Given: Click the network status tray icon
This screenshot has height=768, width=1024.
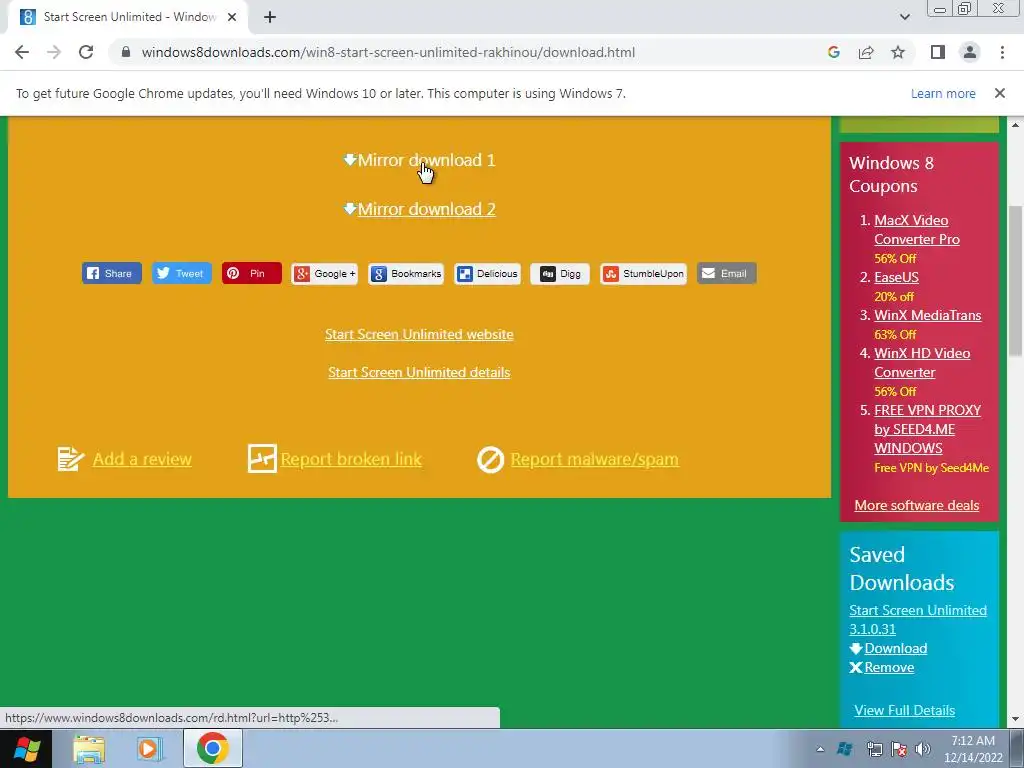Looking at the screenshot, I should coord(874,749).
